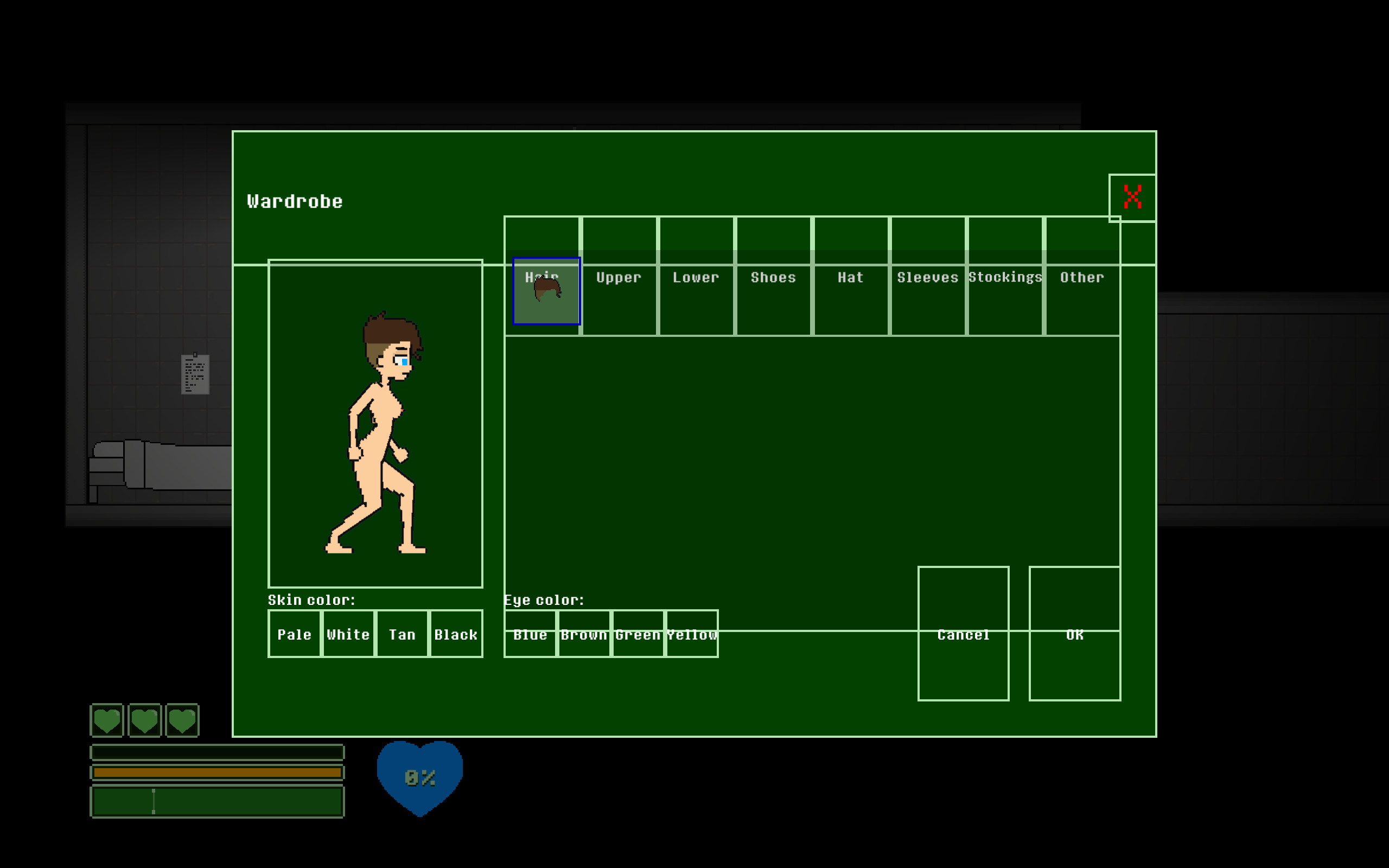1389x868 pixels.
Task: Open the Shoes category tab
Action: [773, 277]
